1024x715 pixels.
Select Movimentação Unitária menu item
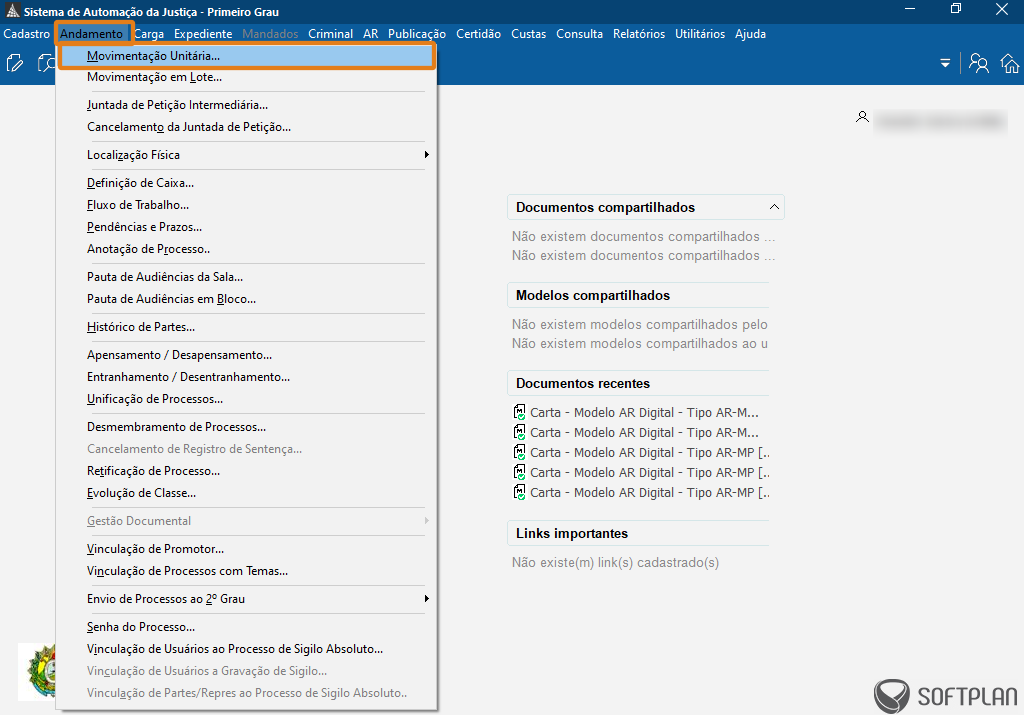tap(247, 56)
